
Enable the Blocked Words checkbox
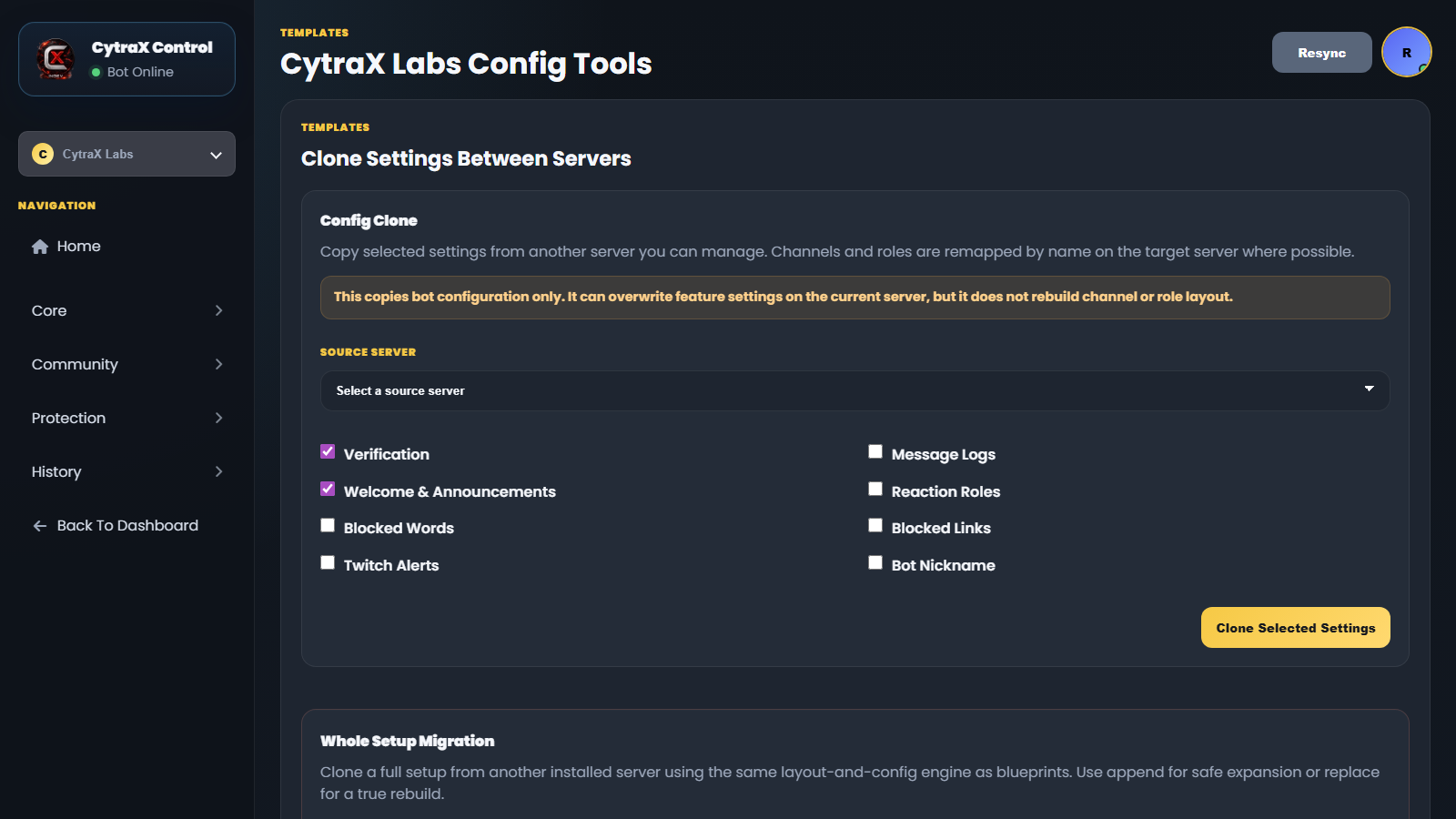pos(328,526)
